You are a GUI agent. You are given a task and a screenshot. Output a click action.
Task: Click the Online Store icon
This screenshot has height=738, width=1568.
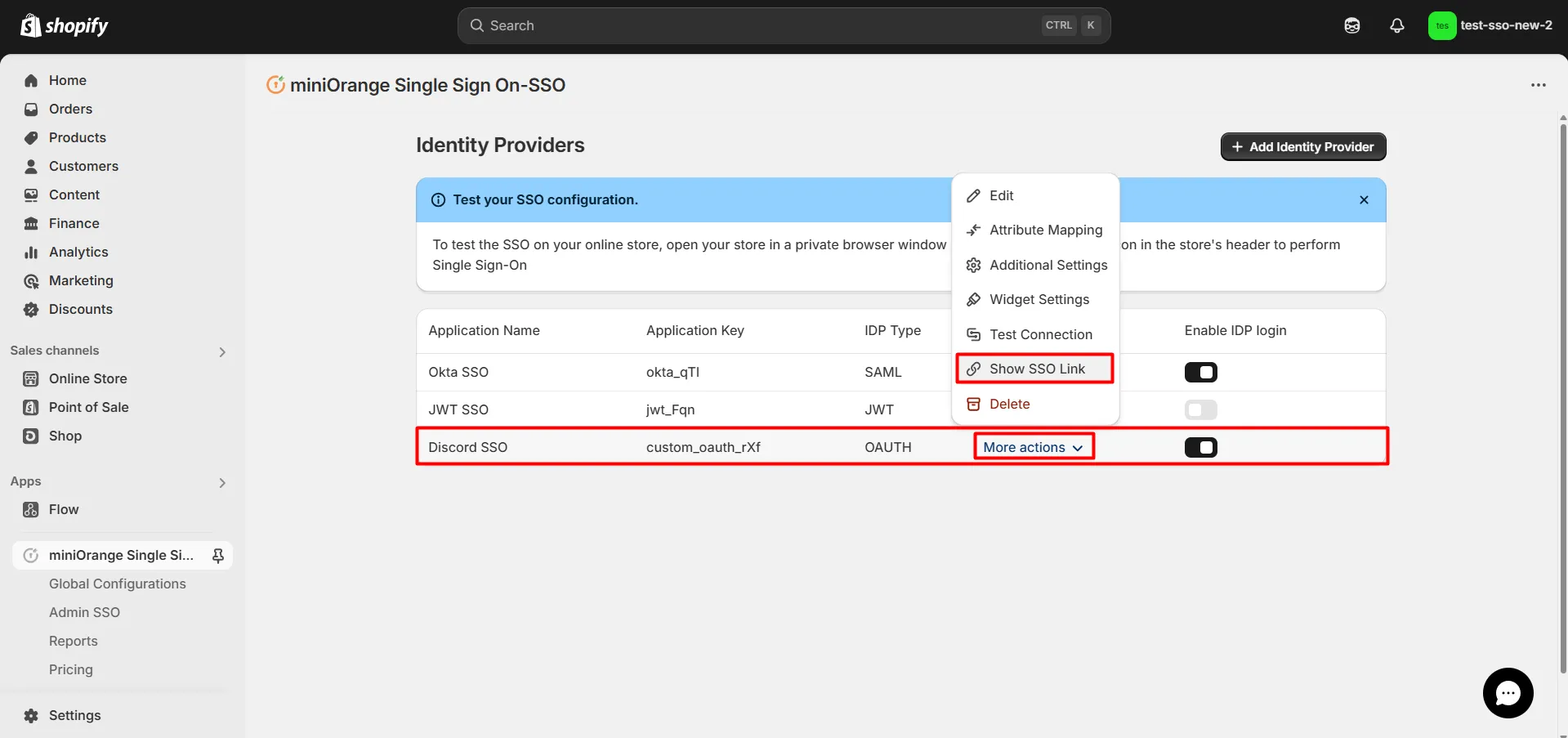coord(31,379)
